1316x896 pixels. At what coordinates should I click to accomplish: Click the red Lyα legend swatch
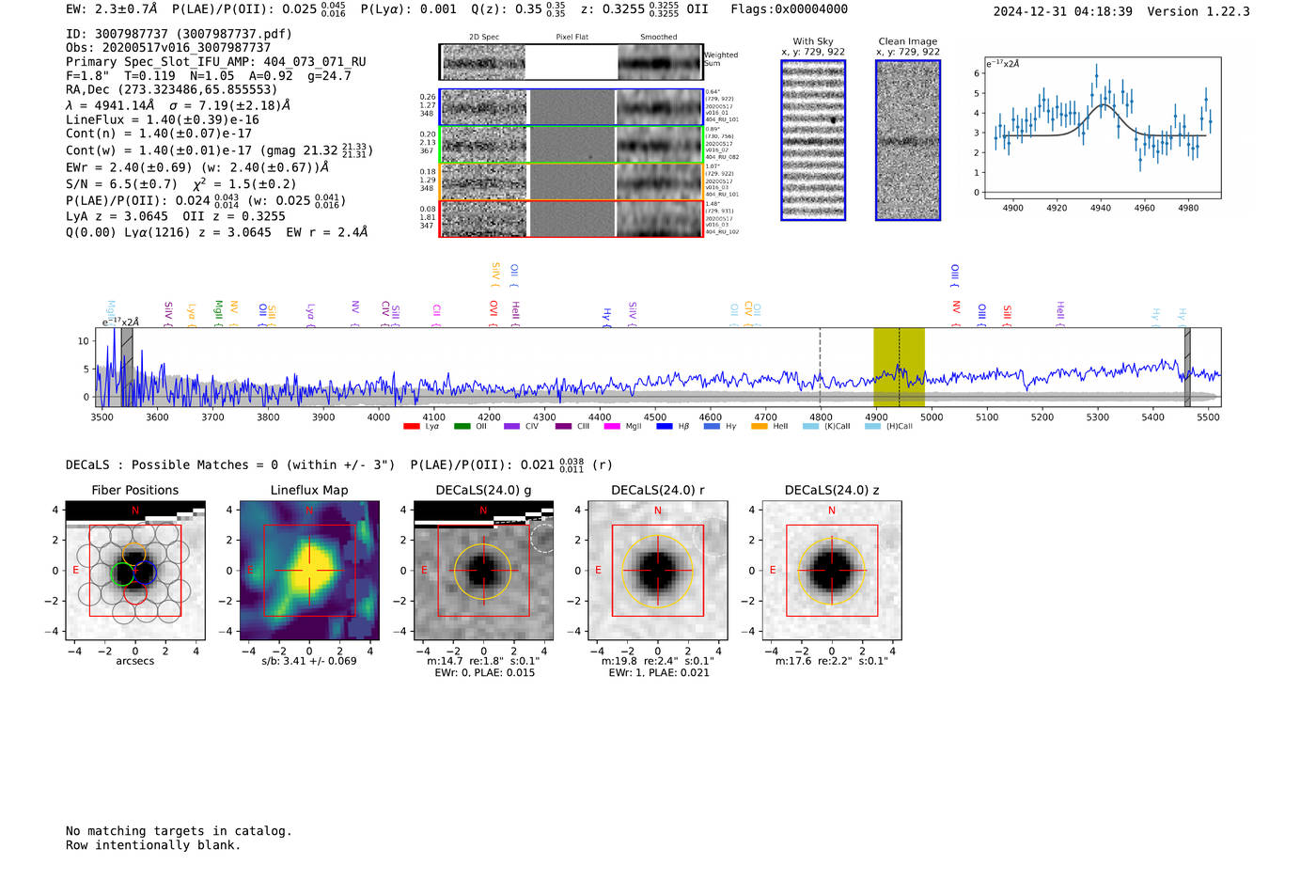(x=411, y=427)
